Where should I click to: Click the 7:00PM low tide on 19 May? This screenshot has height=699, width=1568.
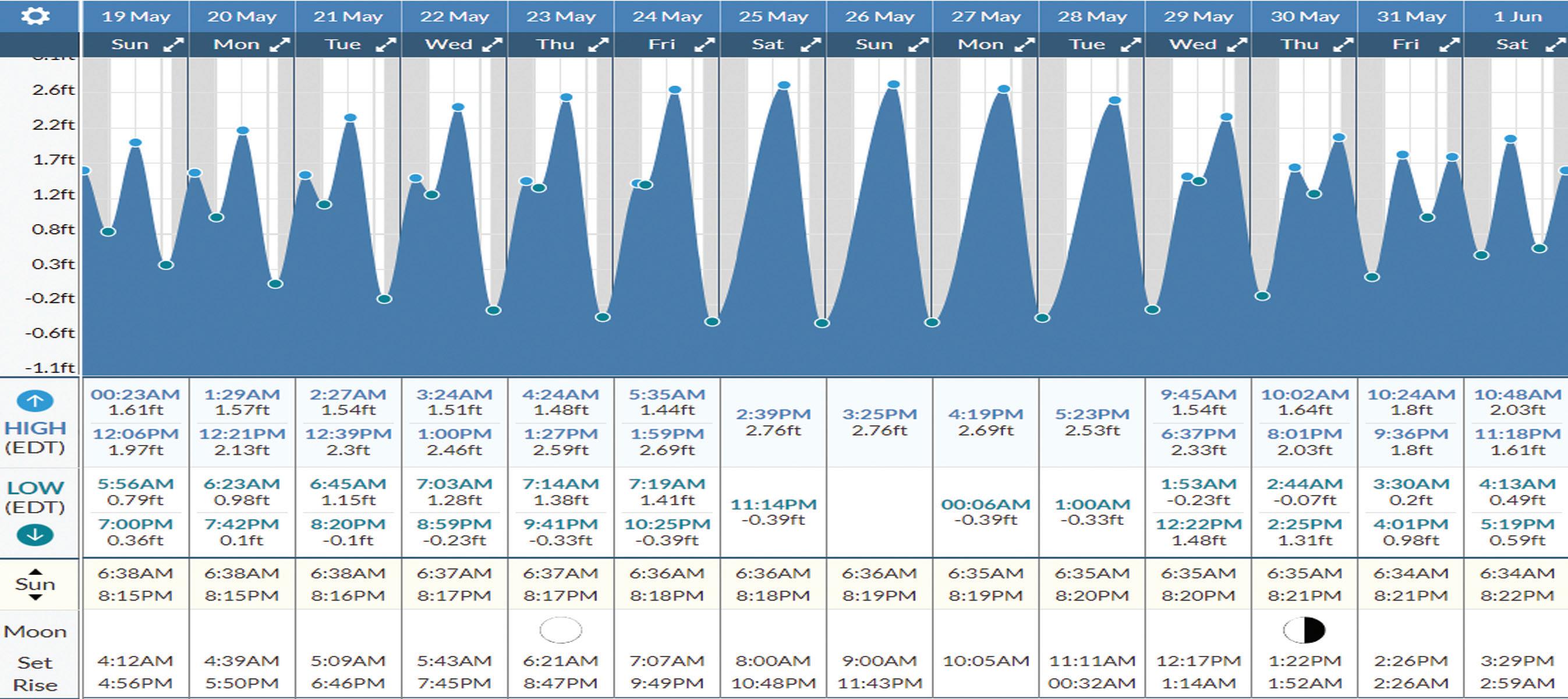tap(135, 524)
